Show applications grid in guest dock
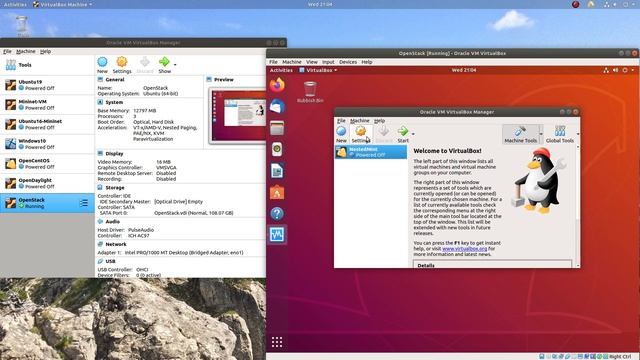 [x=277, y=342]
